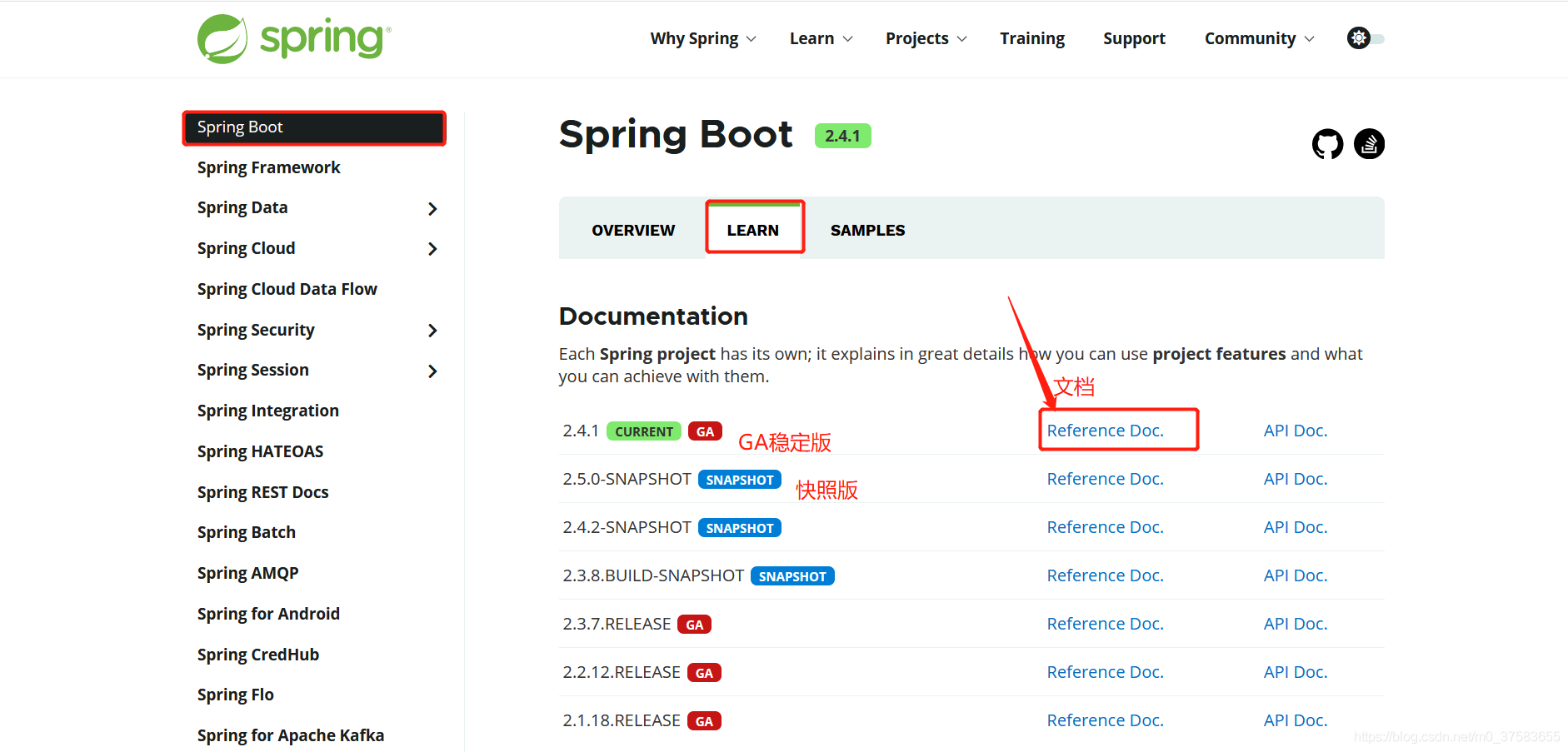
Task: Select Spring Boot in the sidebar
Action: [314, 127]
